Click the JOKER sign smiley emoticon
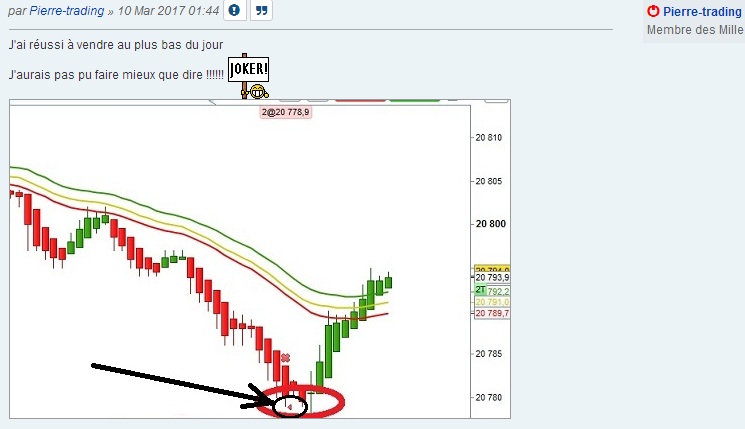The image size is (745, 429). (x=248, y=76)
